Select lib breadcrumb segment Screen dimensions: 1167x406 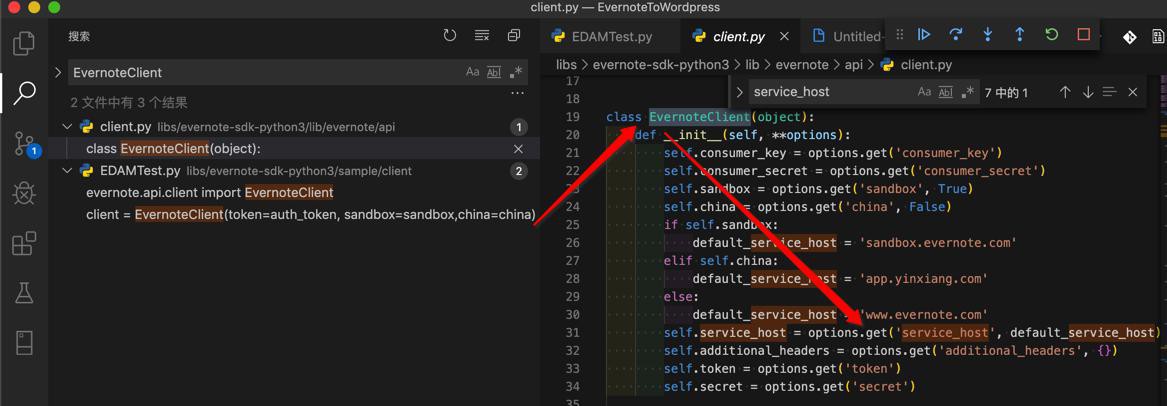point(751,65)
